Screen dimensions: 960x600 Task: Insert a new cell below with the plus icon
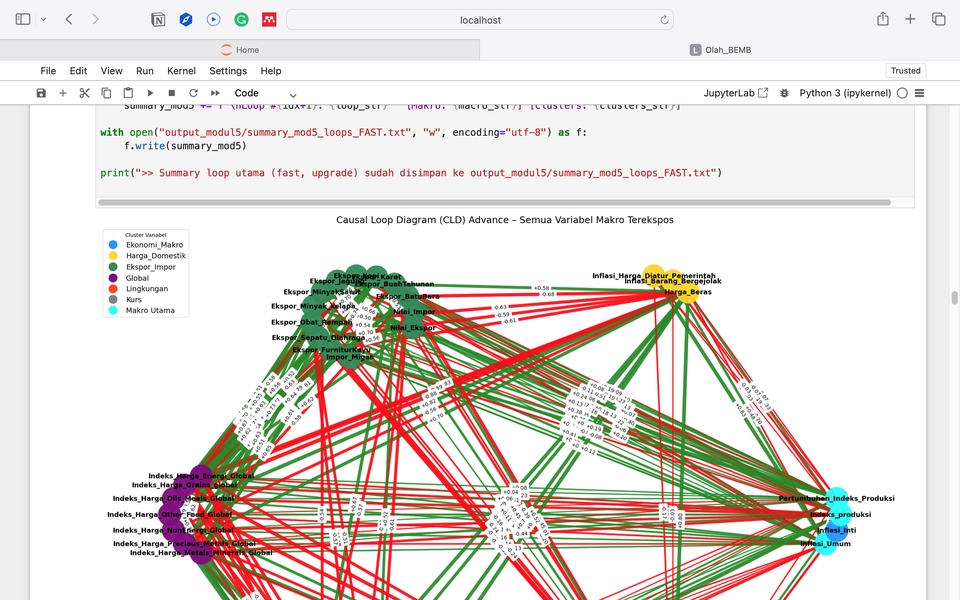point(63,93)
